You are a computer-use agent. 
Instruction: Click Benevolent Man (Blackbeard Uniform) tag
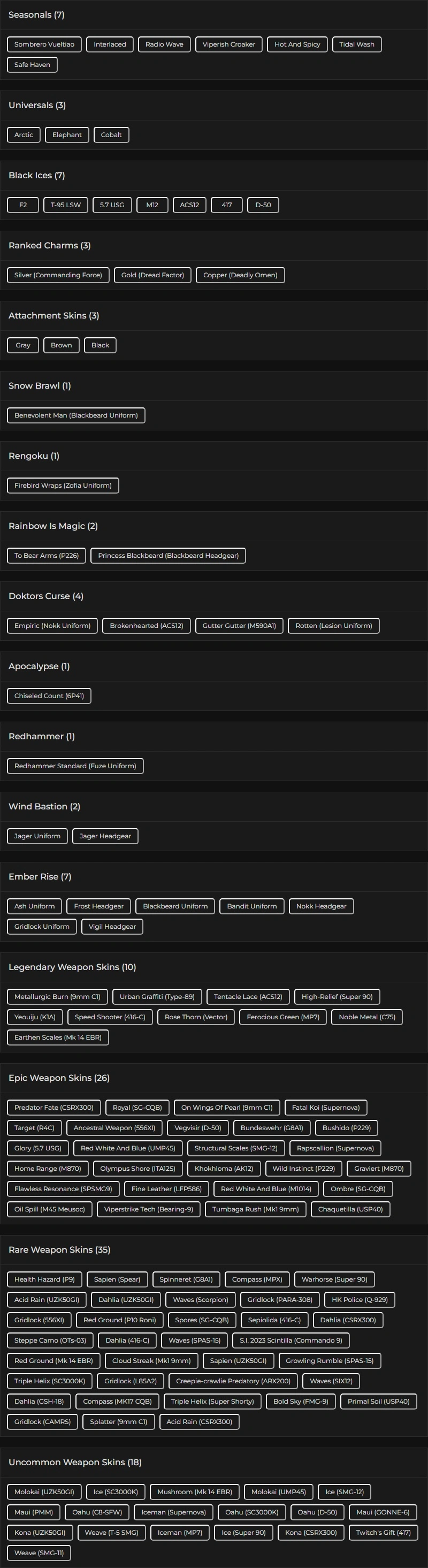[x=76, y=415]
